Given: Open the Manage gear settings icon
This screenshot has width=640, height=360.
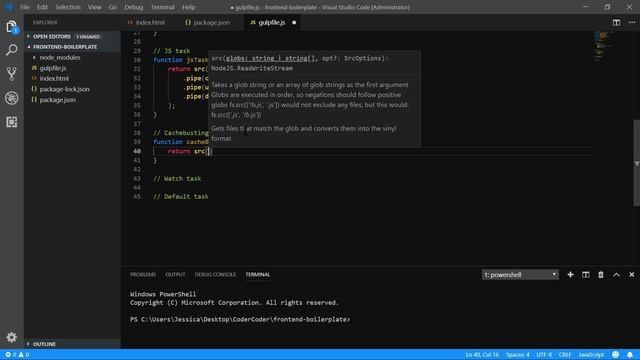Looking at the screenshot, I should coord(11,337).
